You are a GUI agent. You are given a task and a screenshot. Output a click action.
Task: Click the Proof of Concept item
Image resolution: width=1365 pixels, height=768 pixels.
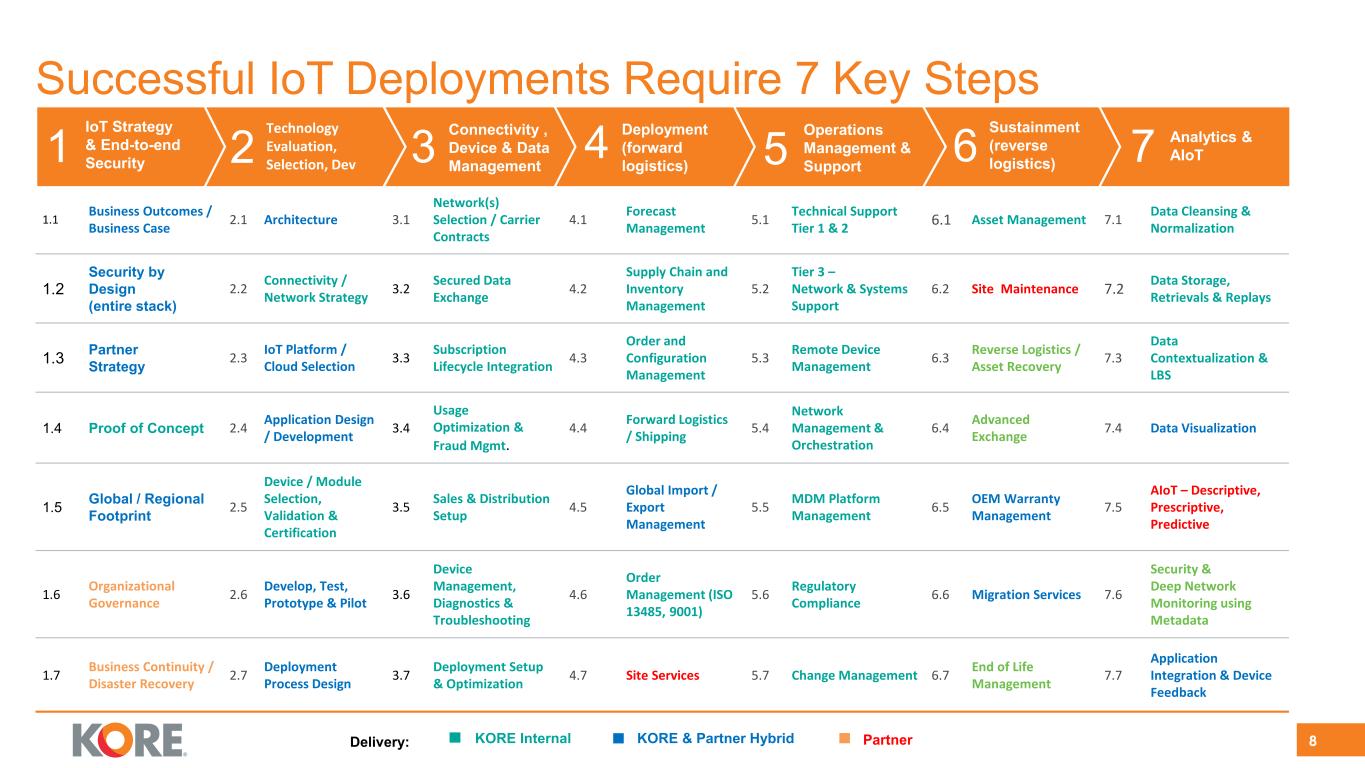(x=146, y=428)
